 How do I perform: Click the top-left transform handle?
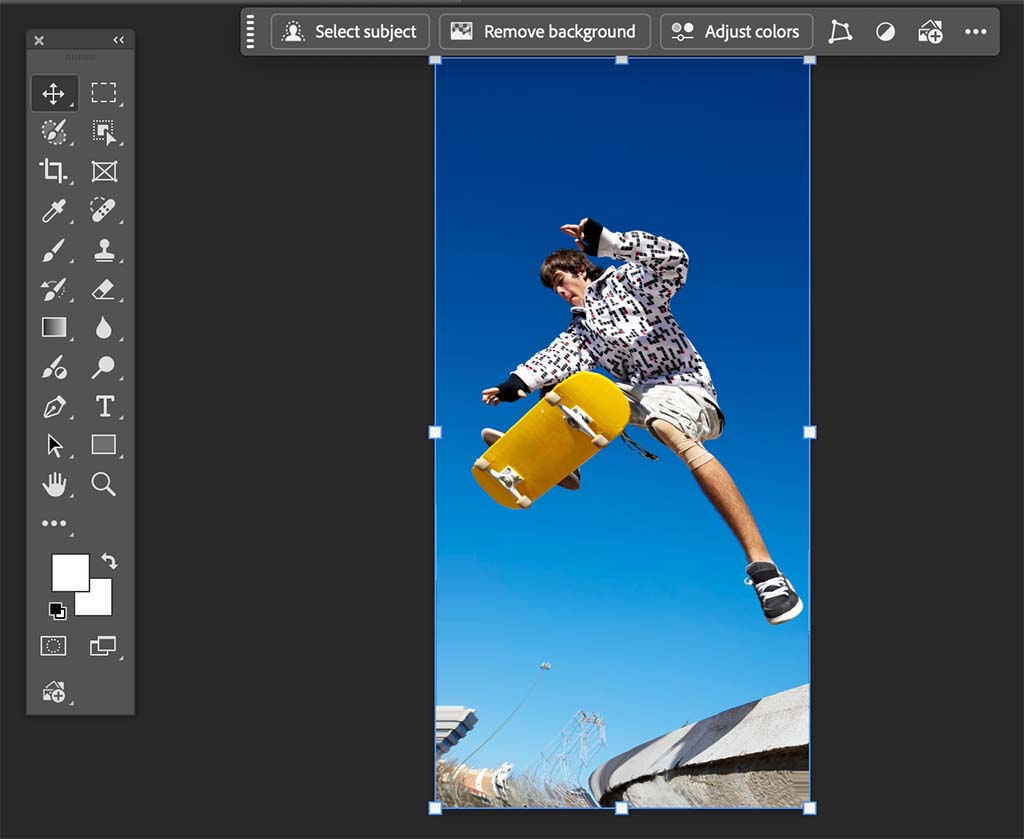(x=436, y=60)
